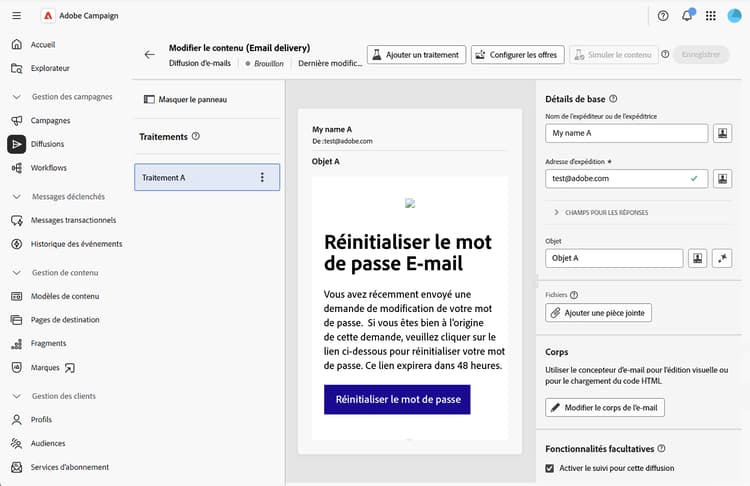Open the notifications bell
This screenshot has height=486, width=750.
point(687,15)
